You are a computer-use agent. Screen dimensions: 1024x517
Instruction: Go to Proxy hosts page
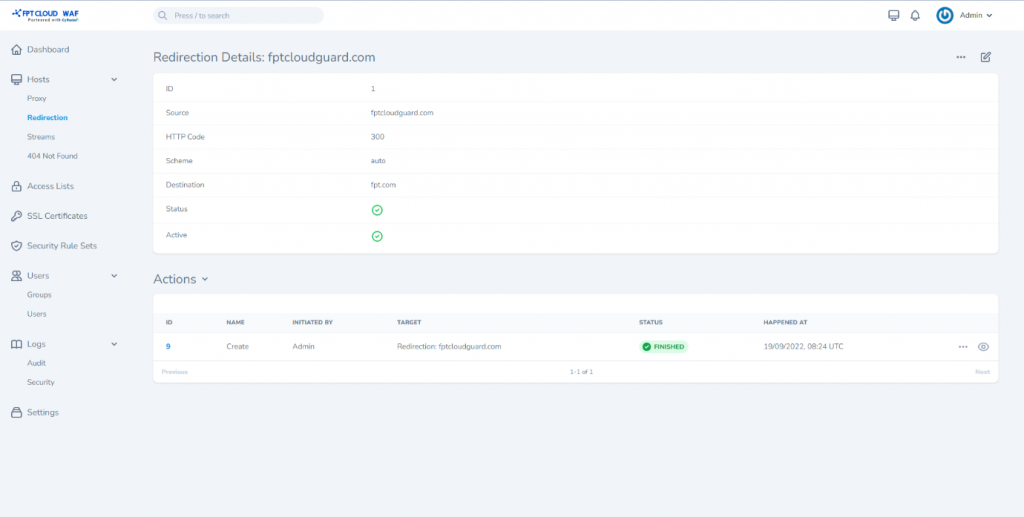click(x=37, y=99)
